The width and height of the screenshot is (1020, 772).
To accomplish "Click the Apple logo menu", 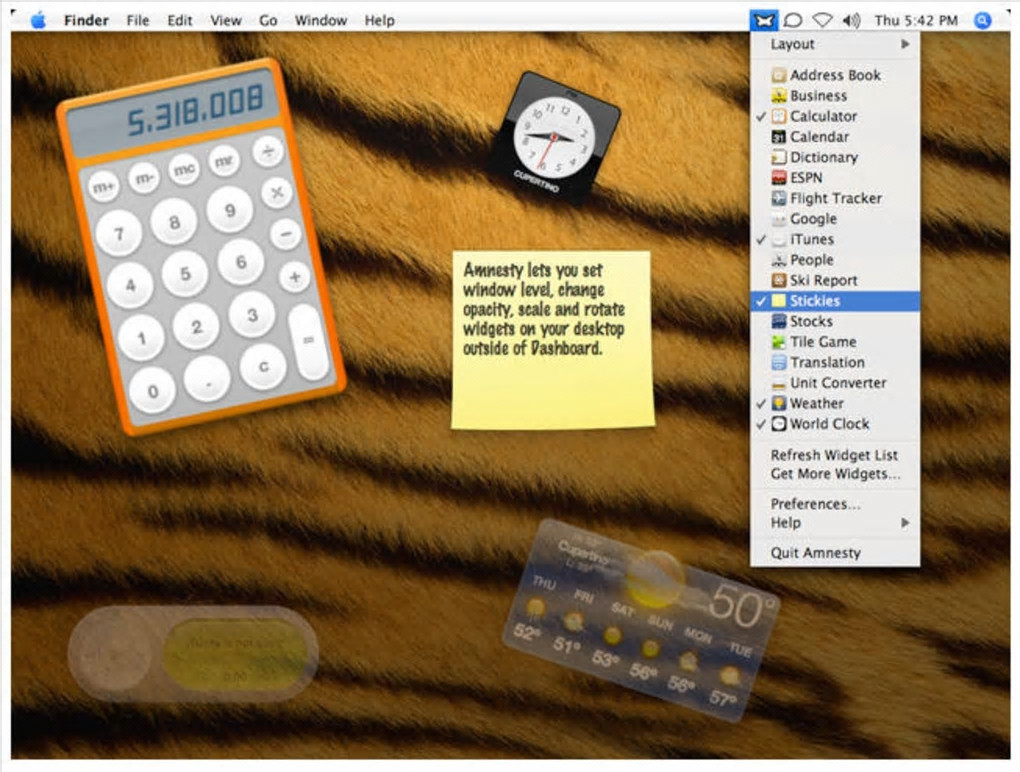I will [38, 20].
